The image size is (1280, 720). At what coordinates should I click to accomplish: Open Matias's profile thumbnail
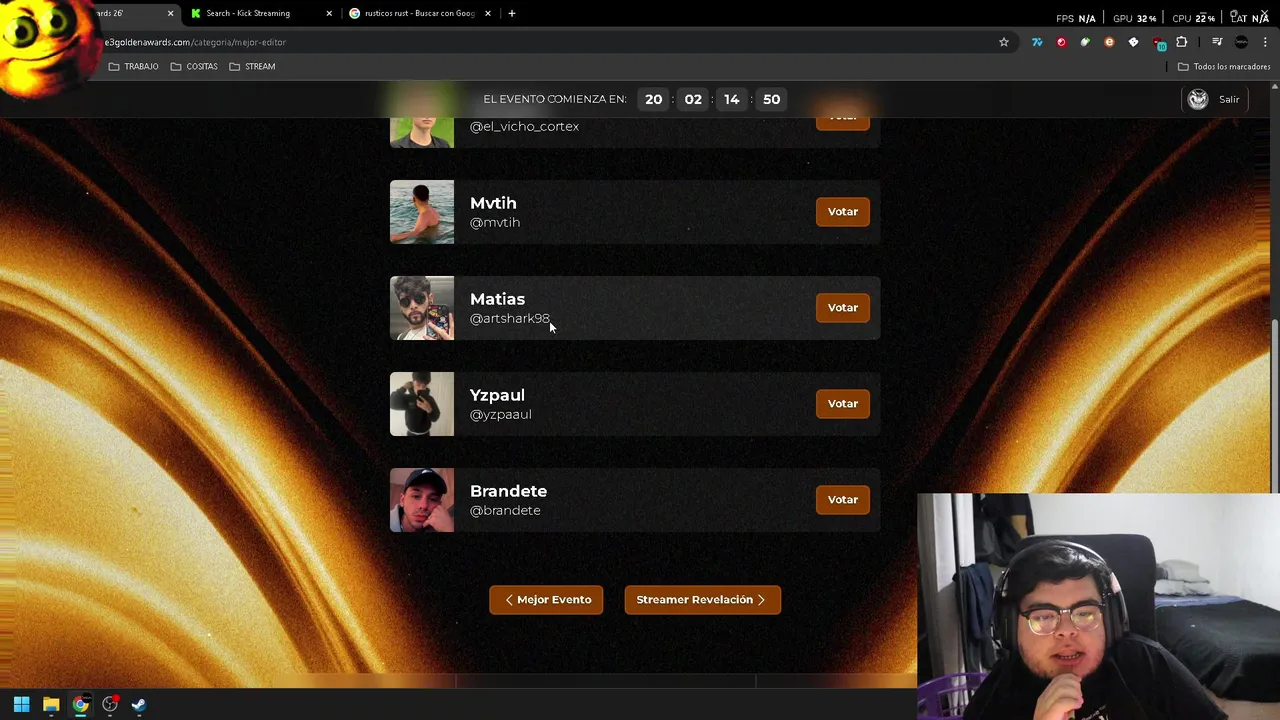coord(422,307)
